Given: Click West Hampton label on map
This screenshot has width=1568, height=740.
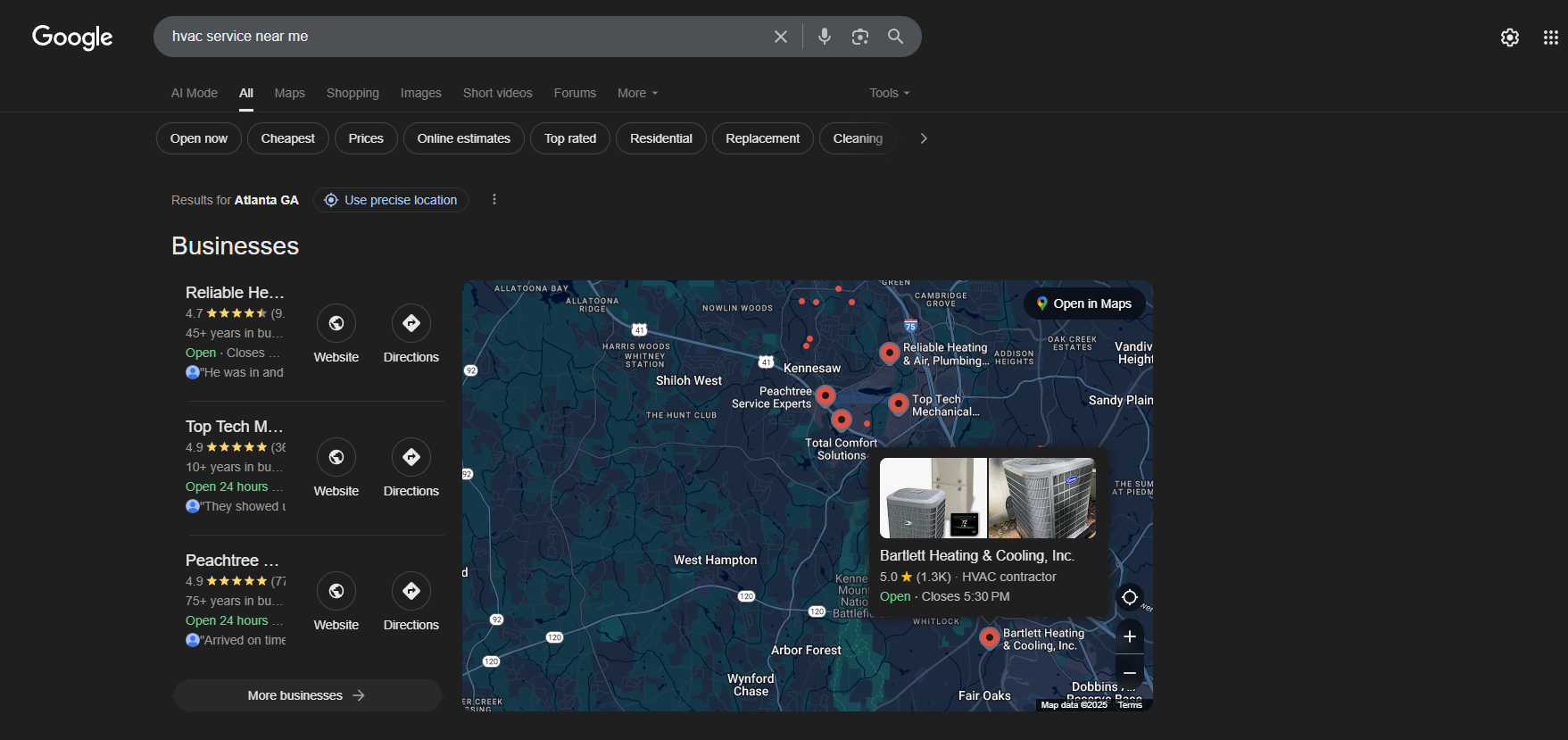Looking at the screenshot, I should [x=716, y=560].
